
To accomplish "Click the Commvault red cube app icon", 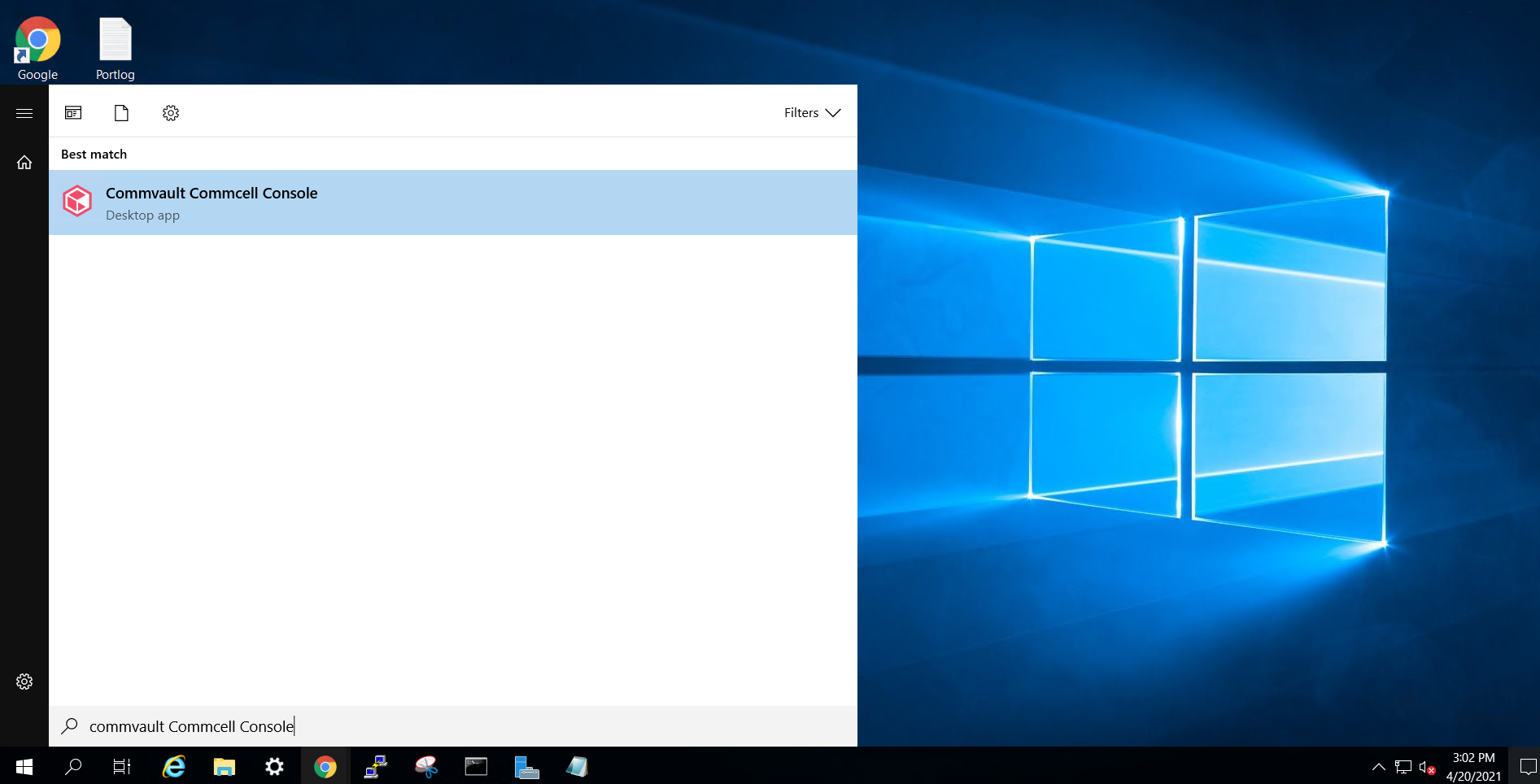I will [78, 201].
